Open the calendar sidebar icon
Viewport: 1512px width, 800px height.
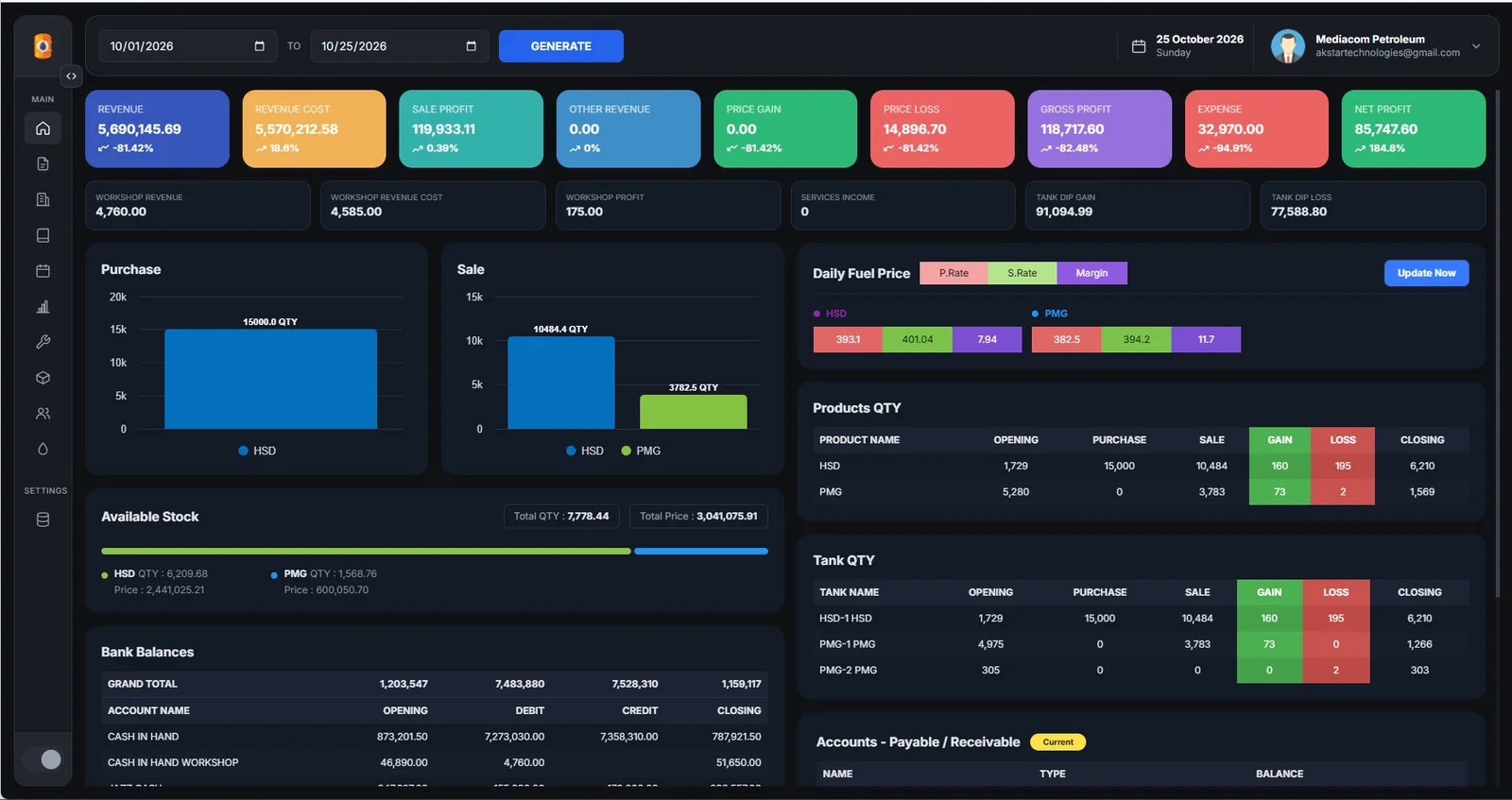point(43,271)
